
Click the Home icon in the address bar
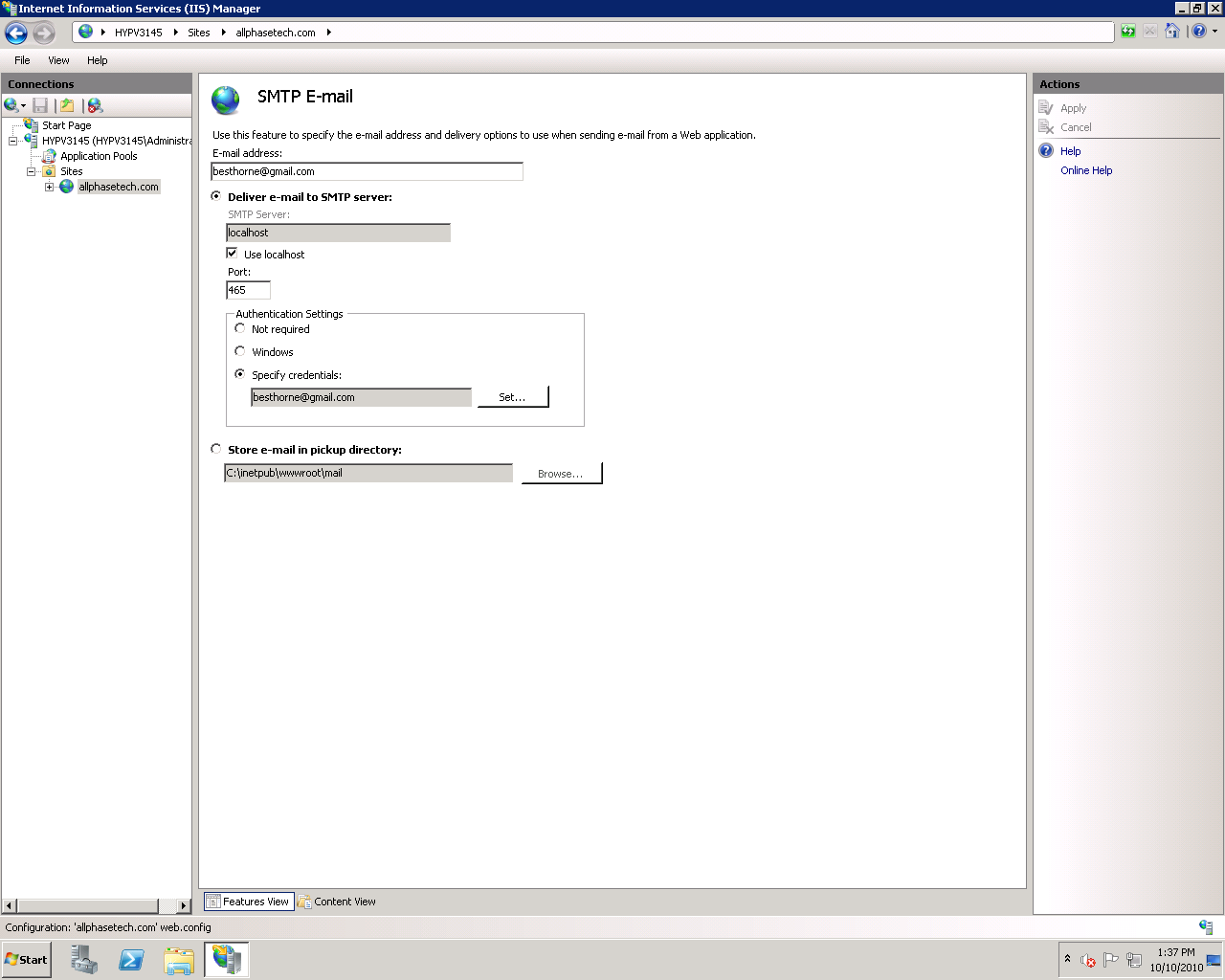point(1172,32)
